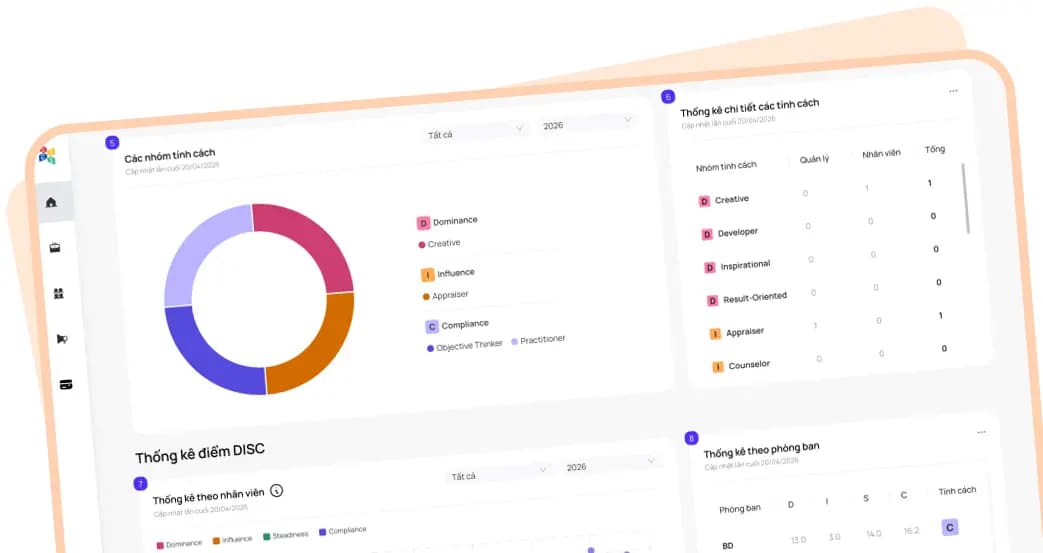The width and height of the screenshot is (1043, 553).
Task: Click the Counselor row label
Action: point(749,365)
